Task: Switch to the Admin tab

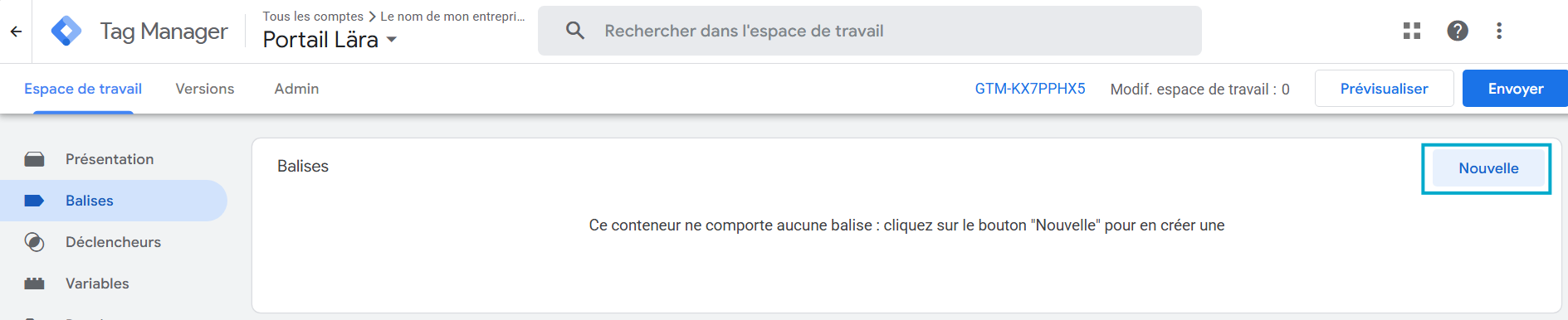Action: (x=296, y=89)
